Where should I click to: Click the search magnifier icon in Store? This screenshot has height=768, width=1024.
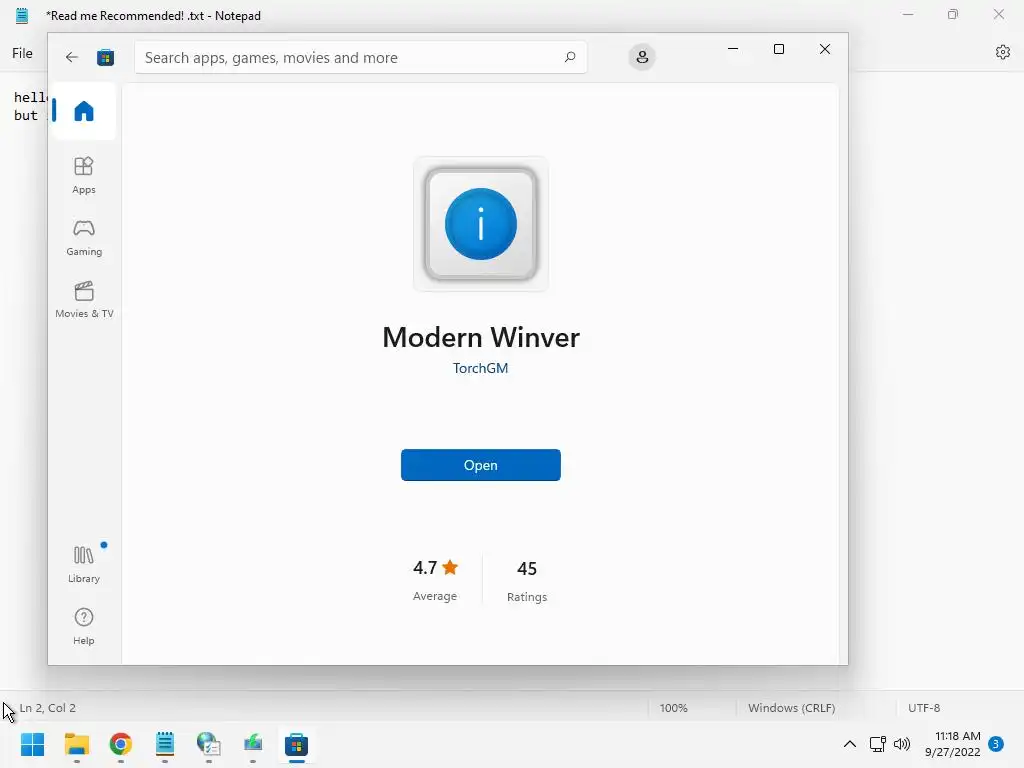569,57
